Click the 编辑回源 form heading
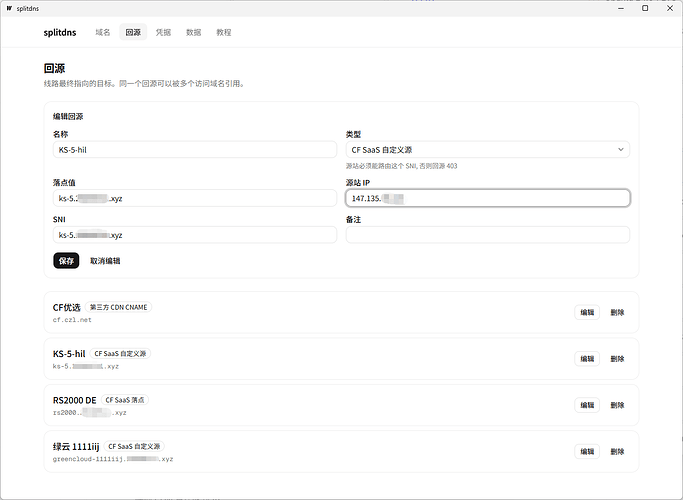 click(68, 116)
